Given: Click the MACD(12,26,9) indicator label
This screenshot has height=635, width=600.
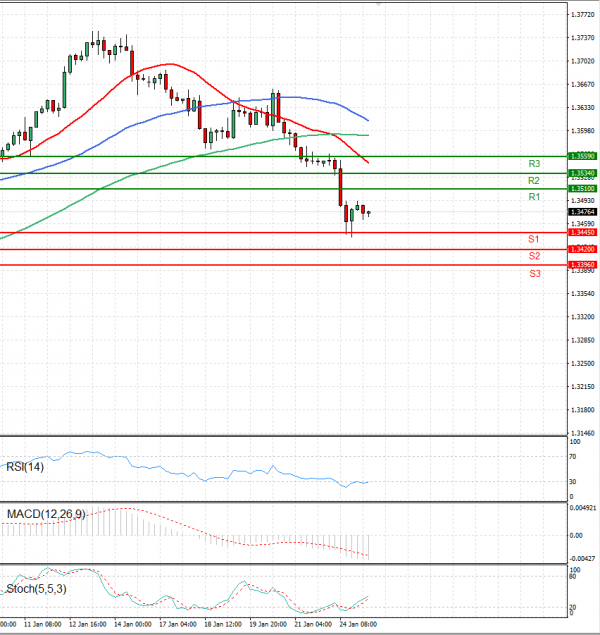Looking at the screenshot, I should tap(46, 514).
